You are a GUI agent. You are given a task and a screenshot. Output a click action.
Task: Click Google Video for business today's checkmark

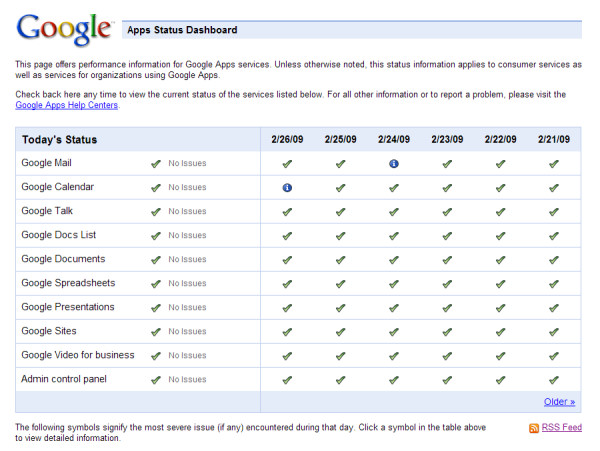pyautogui.click(x=156, y=356)
